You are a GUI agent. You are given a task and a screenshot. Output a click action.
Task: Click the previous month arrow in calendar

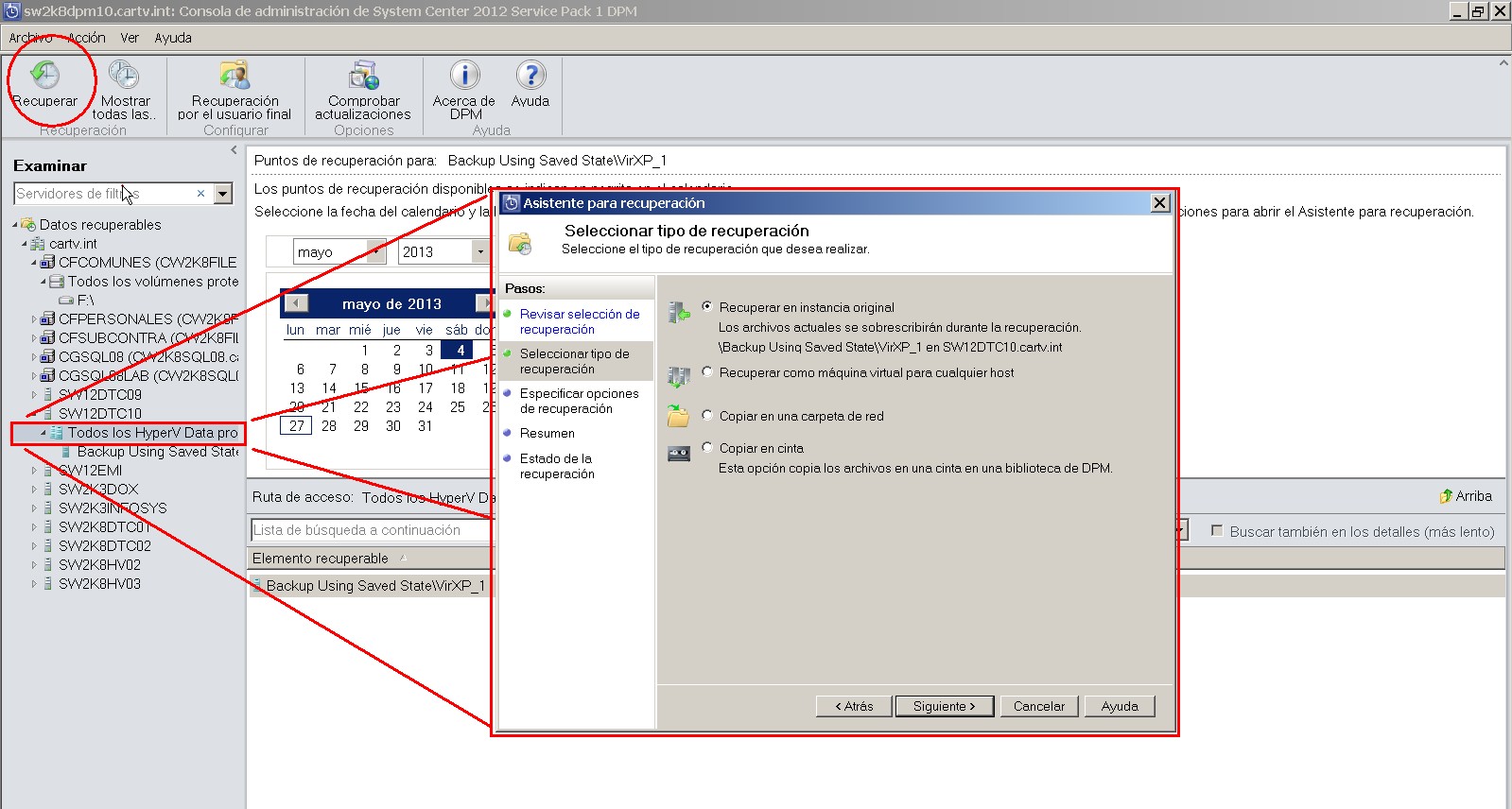coord(297,303)
